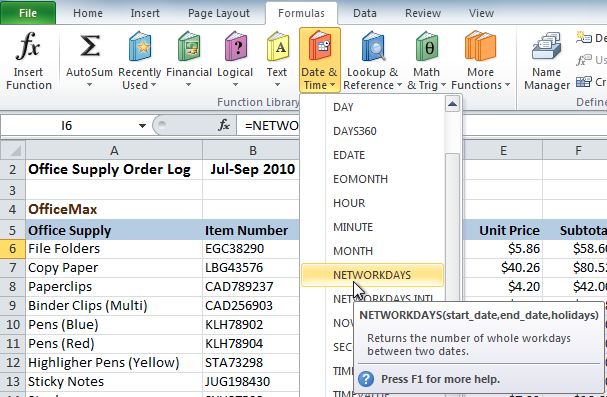Expand the AutoSum dropdown arrow
Image resolution: width=607 pixels, height=397 pixels.
tap(89, 85)
